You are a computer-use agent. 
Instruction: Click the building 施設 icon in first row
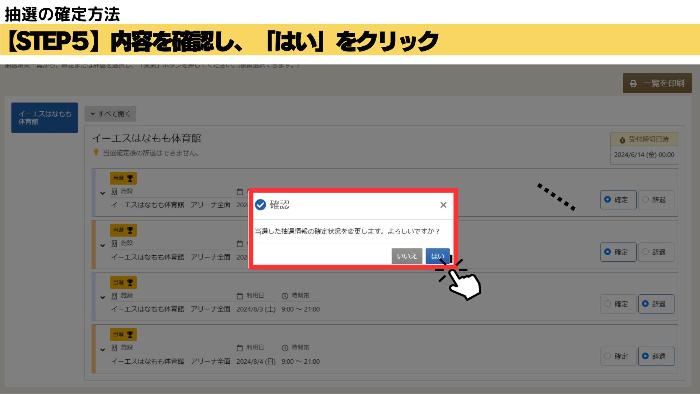coord(114,191)
